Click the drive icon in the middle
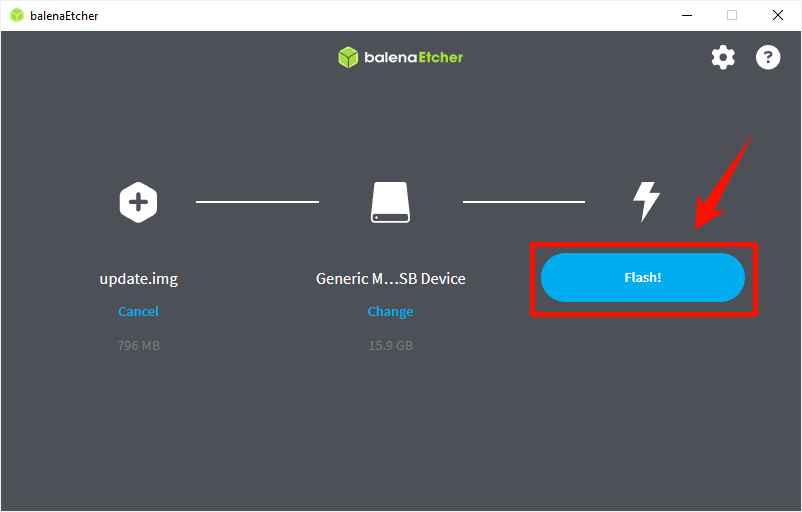802x512 pixels. [390, 202]
